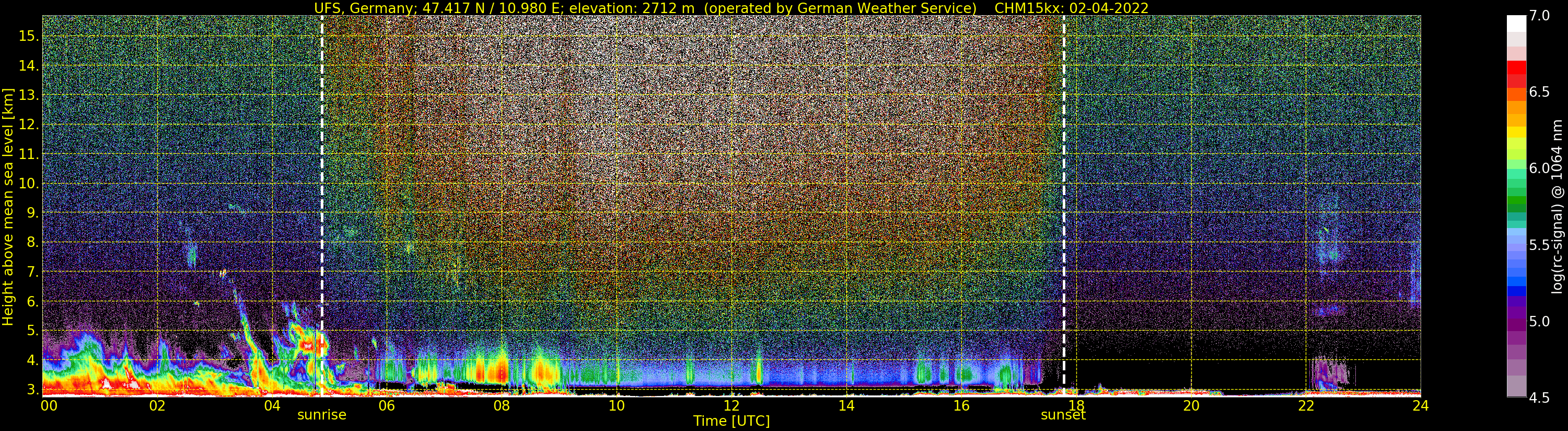The width and height of the screenshot is (1568, 431).
Task: Click the blue swatch on the colorbar
Action: [1516, 291]
